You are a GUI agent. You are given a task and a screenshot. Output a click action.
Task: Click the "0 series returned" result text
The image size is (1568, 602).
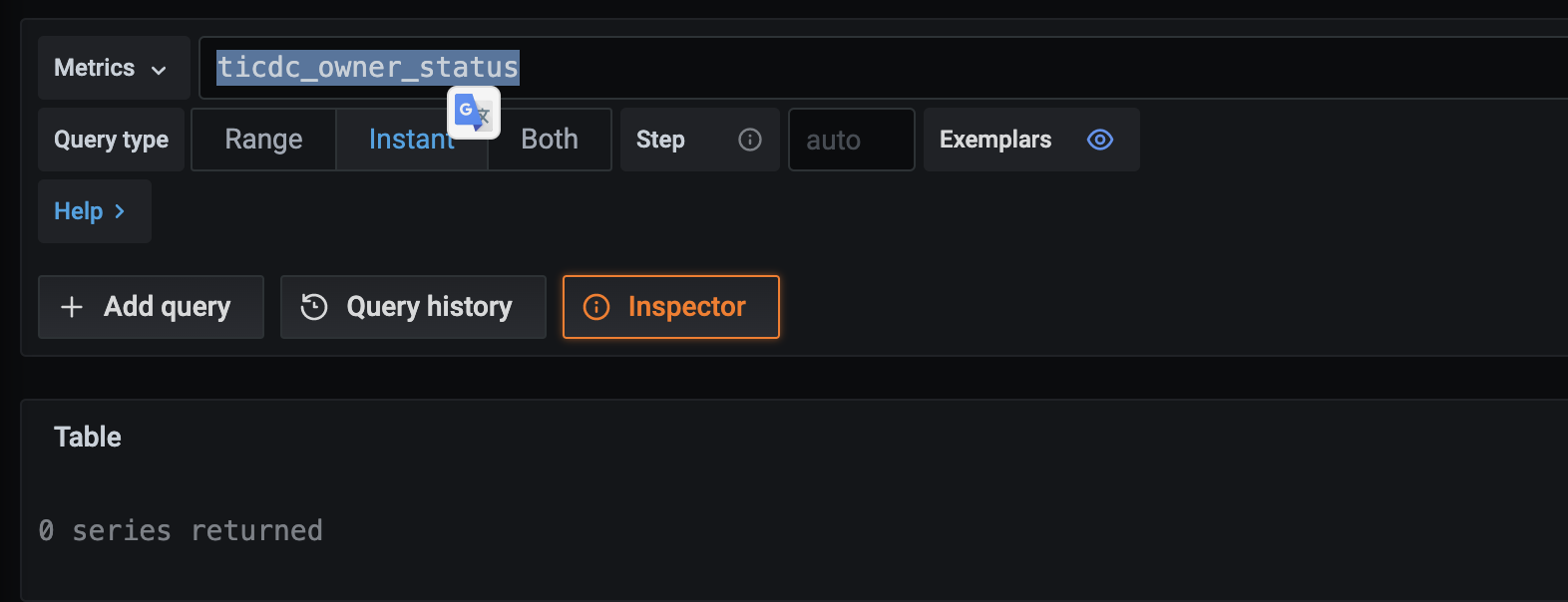[181, 530]
